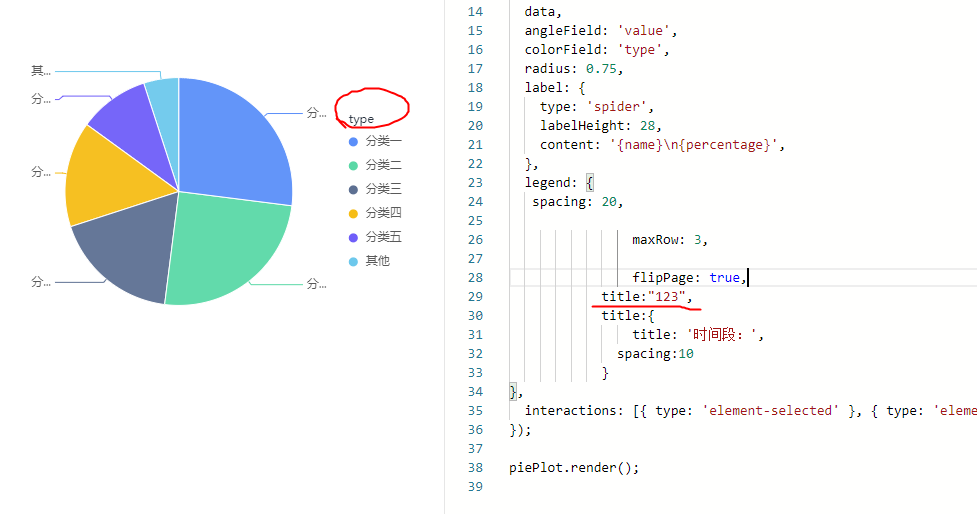Viewport: 977px width, 514px height.
Task: Click the content: '{name}\n{percentage}' line
Action: (662, 145)
